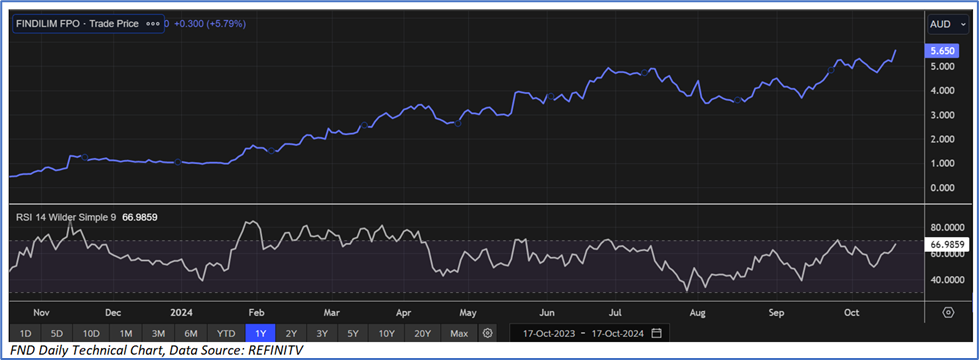The width and height of the screenshot is (979, 360).
Task: Select the 6M time range
Action: [x=191, y=333]
